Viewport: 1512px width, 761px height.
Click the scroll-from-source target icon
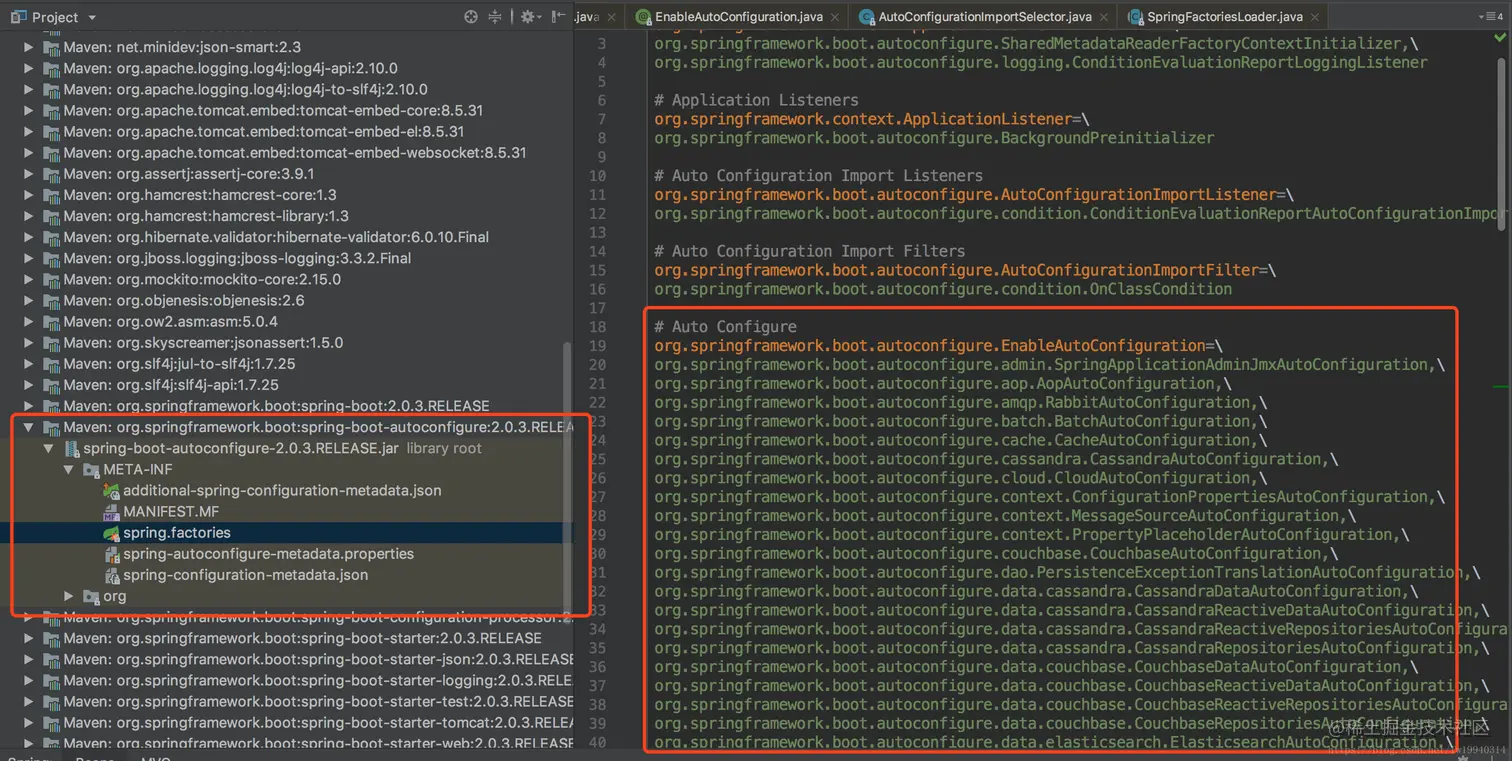471,17
